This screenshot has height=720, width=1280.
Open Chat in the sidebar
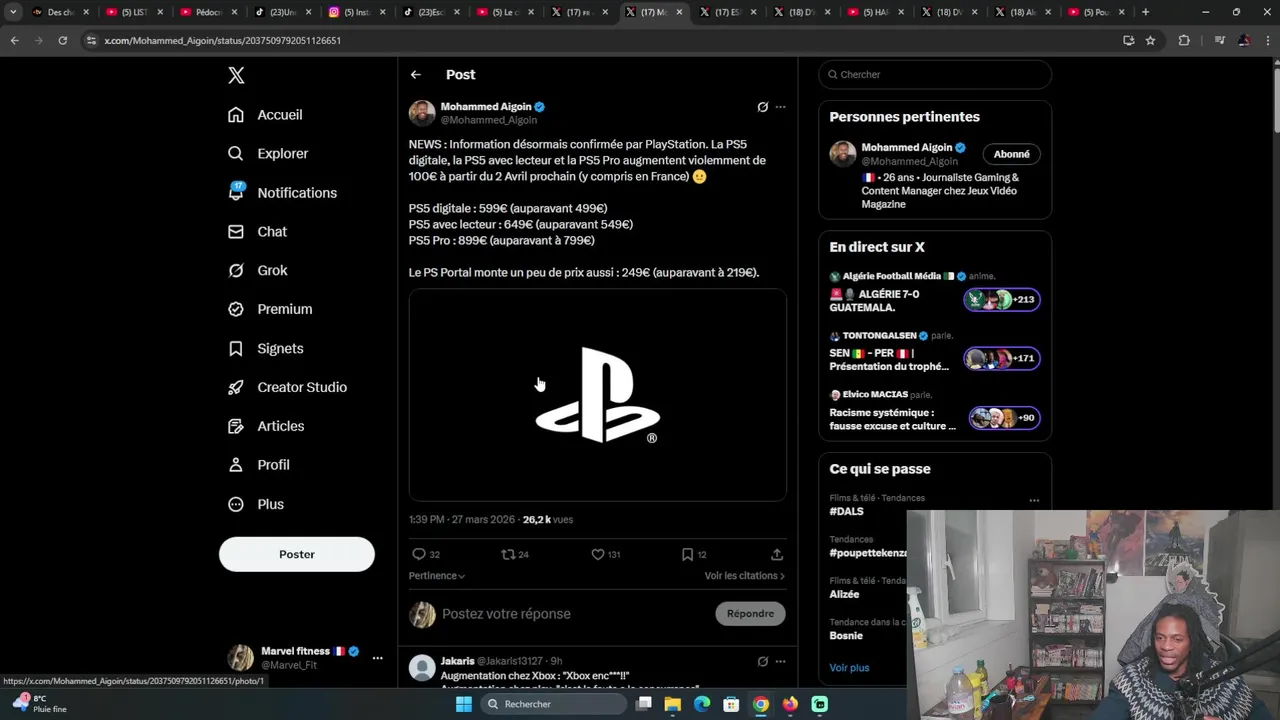(x=257, y=232)
